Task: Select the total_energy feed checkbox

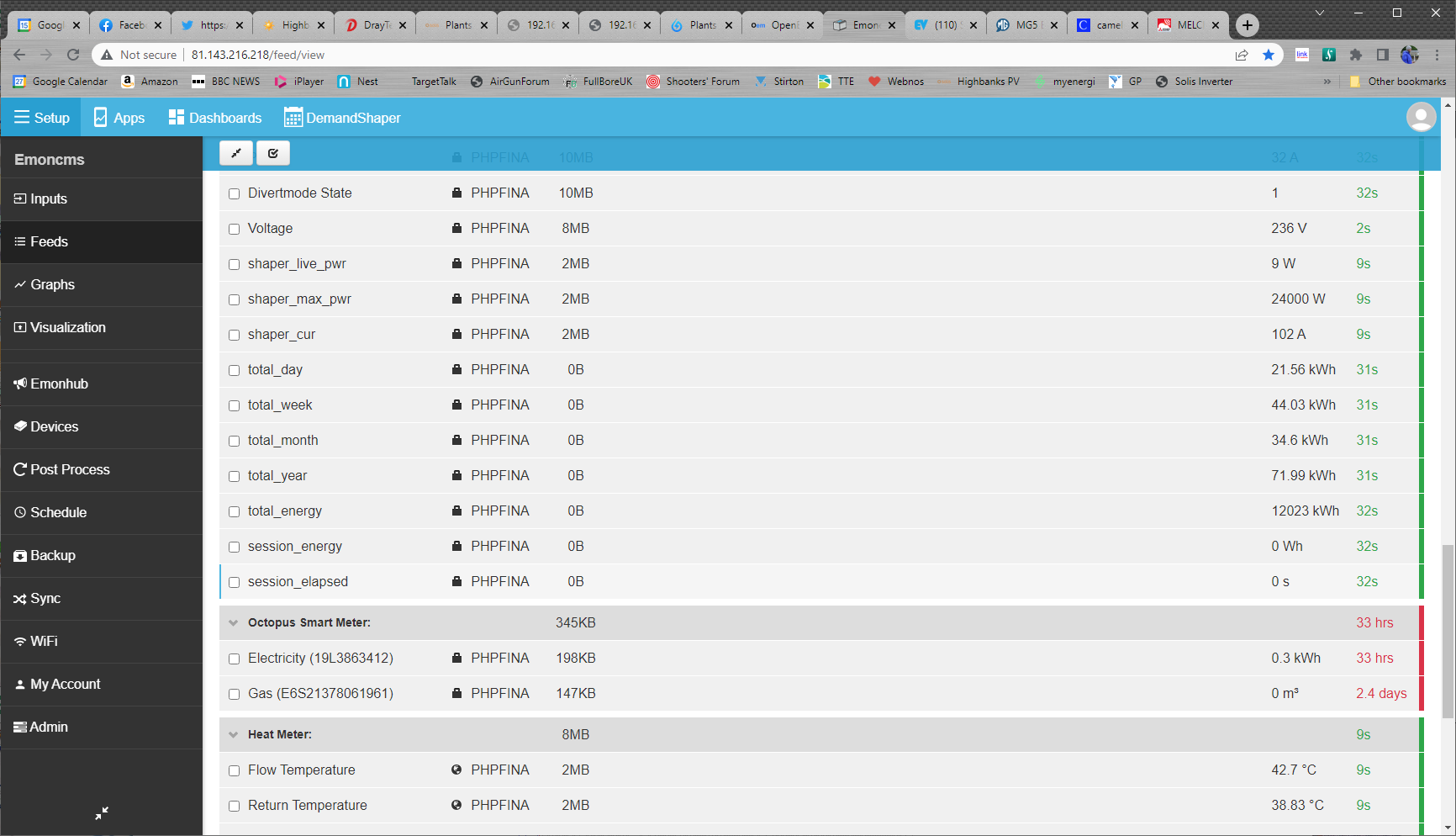Action: point(235,511)
